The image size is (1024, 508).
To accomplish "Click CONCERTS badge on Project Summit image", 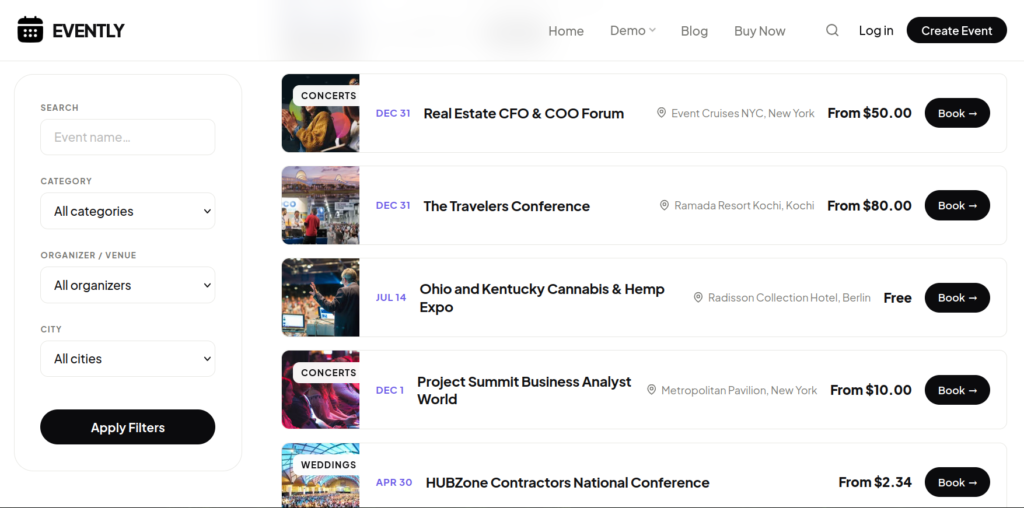I will pyautogui.click(x=328, y=372).
